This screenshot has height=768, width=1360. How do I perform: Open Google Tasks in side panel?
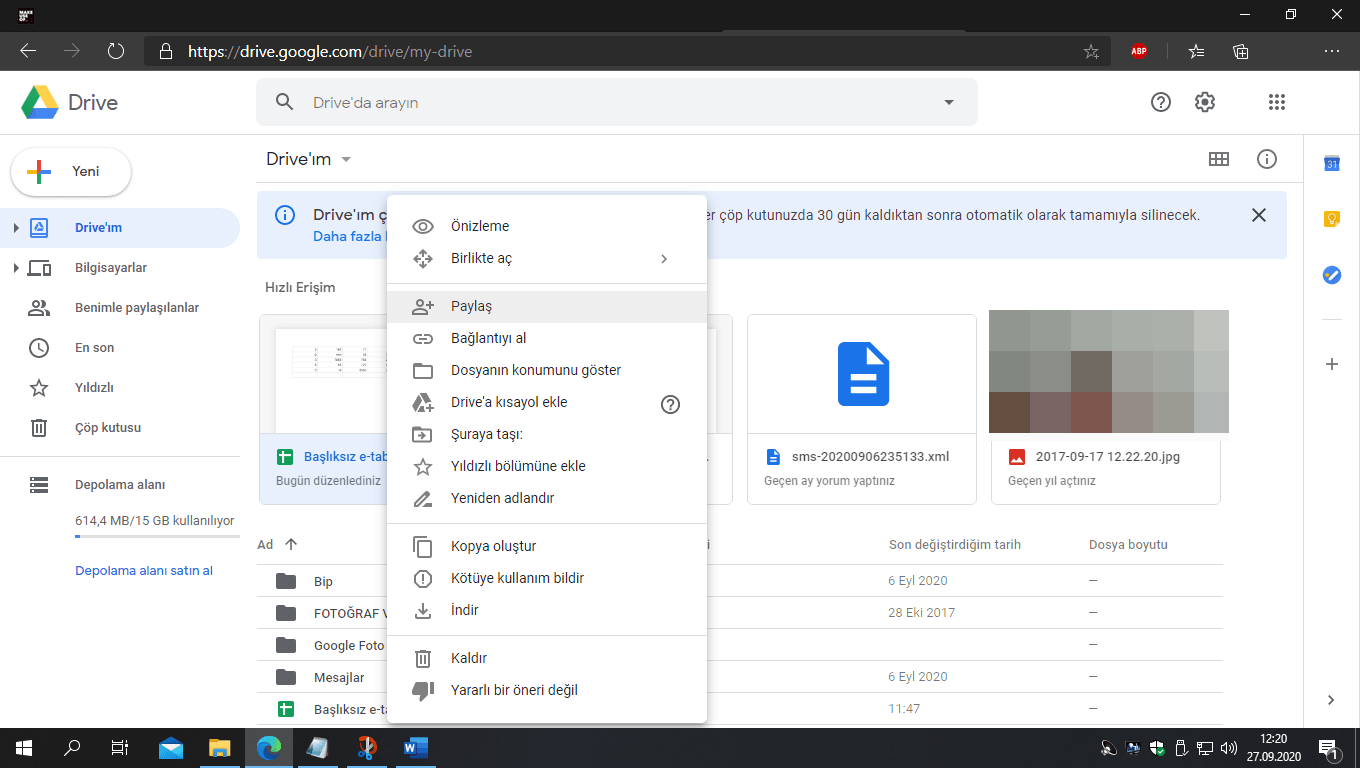click(x=1331, y=275)
